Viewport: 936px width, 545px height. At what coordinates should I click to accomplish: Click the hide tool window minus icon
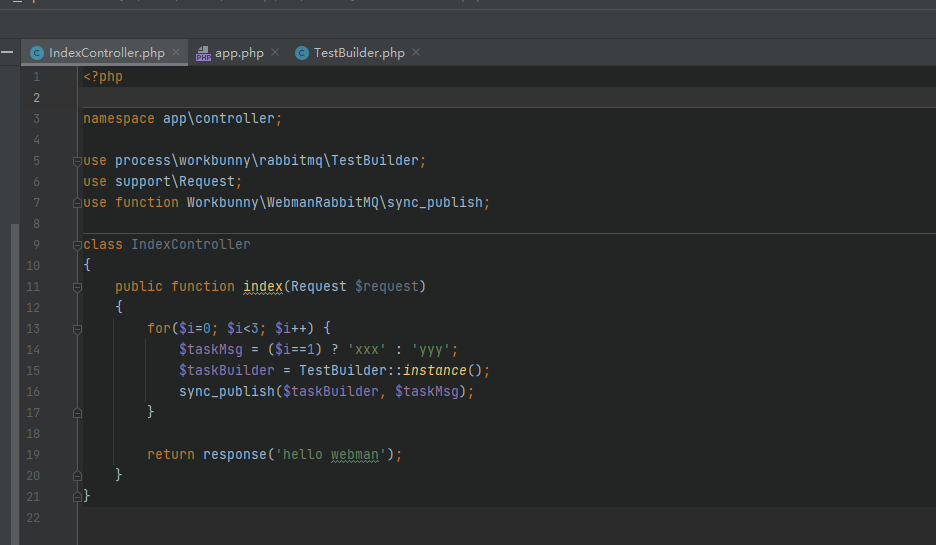click(7, 53)
